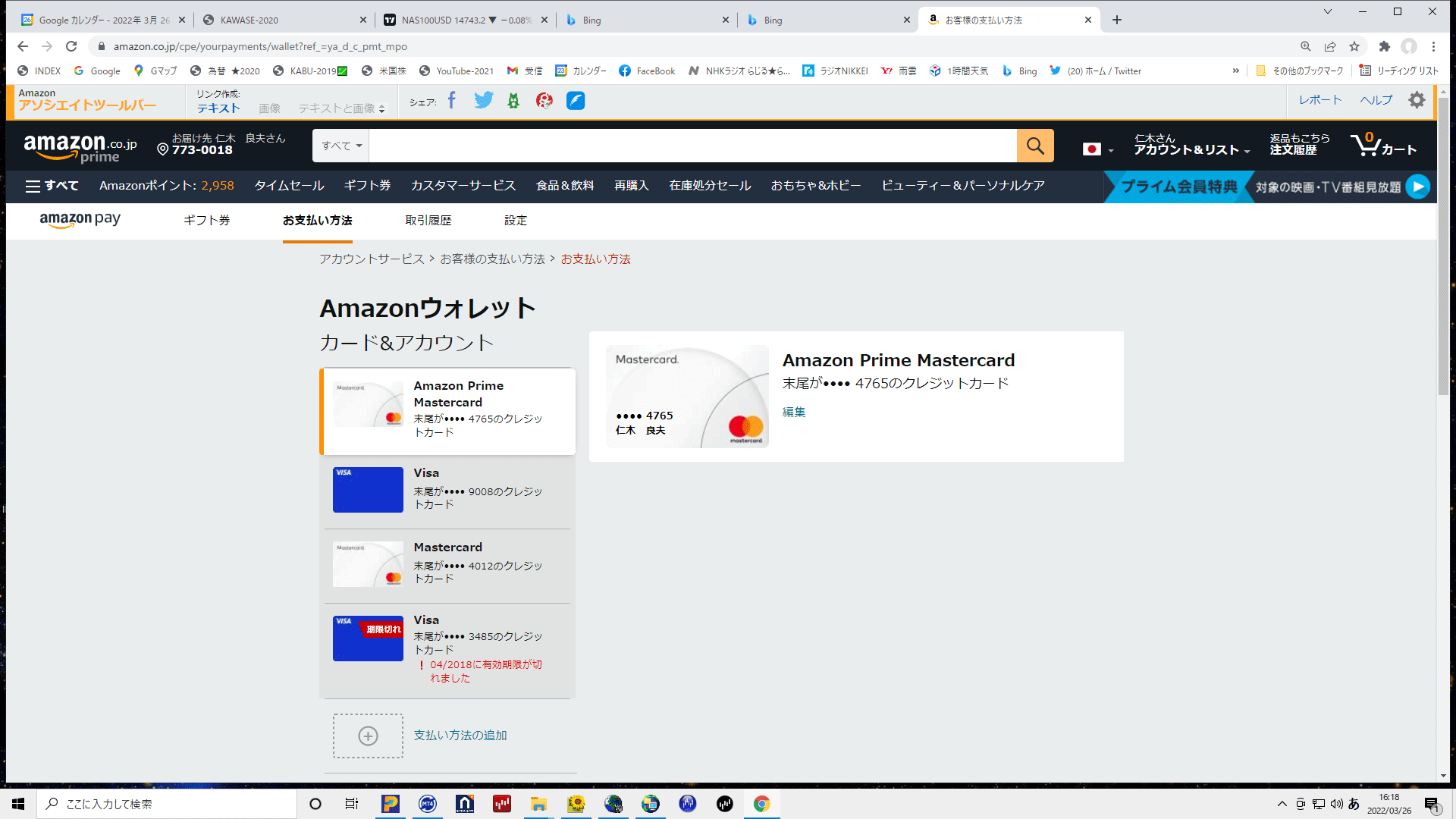Viewport: 1456px width, 819px height.
Task: Open the taskbar notification center icon
Action: (x=1432, y=804)
